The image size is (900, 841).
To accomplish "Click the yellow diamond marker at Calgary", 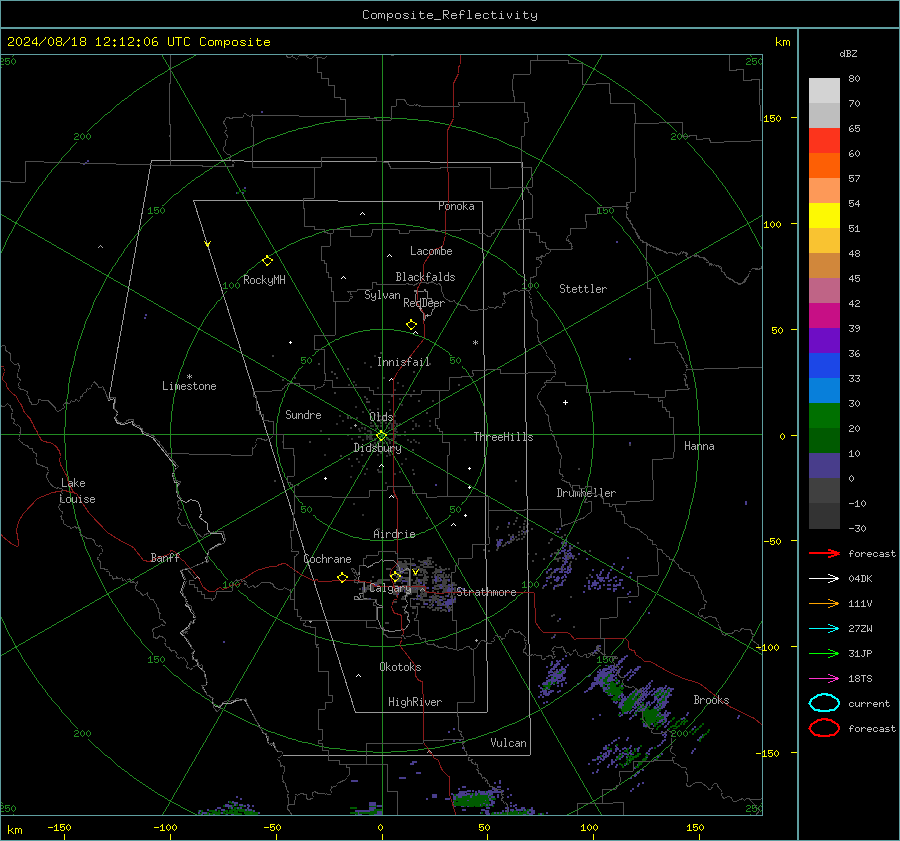I will 395,576.
